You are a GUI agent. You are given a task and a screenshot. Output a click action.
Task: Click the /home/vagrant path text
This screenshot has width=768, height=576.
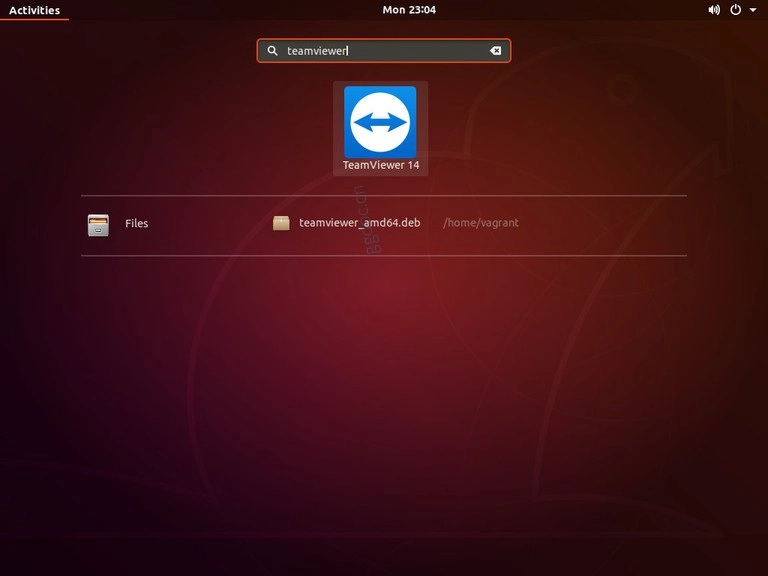(480, 223)
